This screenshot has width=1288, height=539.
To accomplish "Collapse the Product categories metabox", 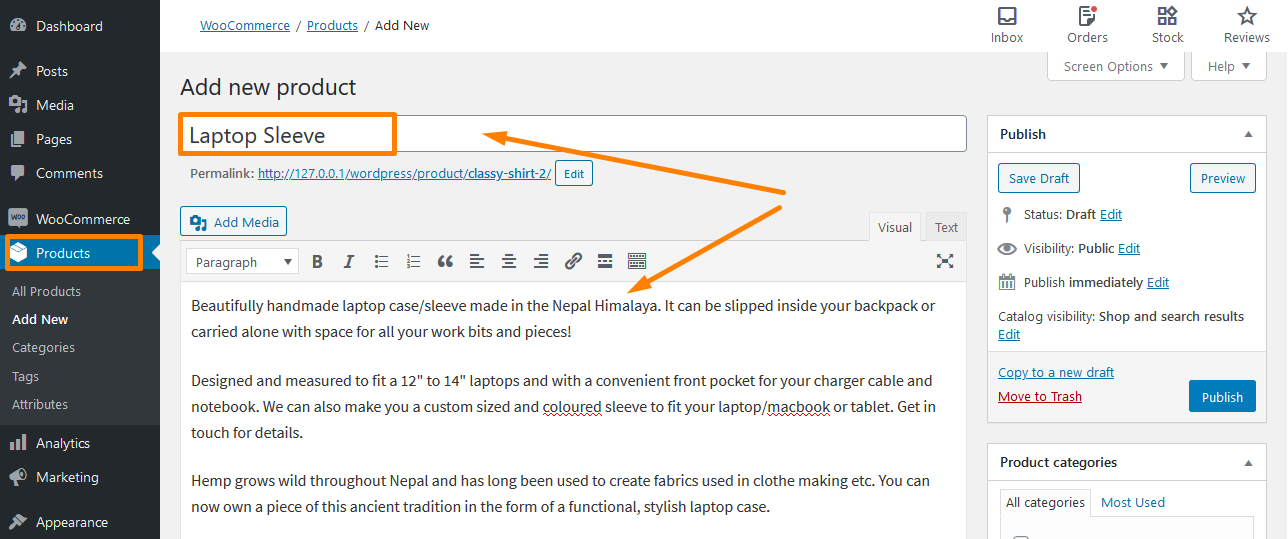I will click(1248, 462).
